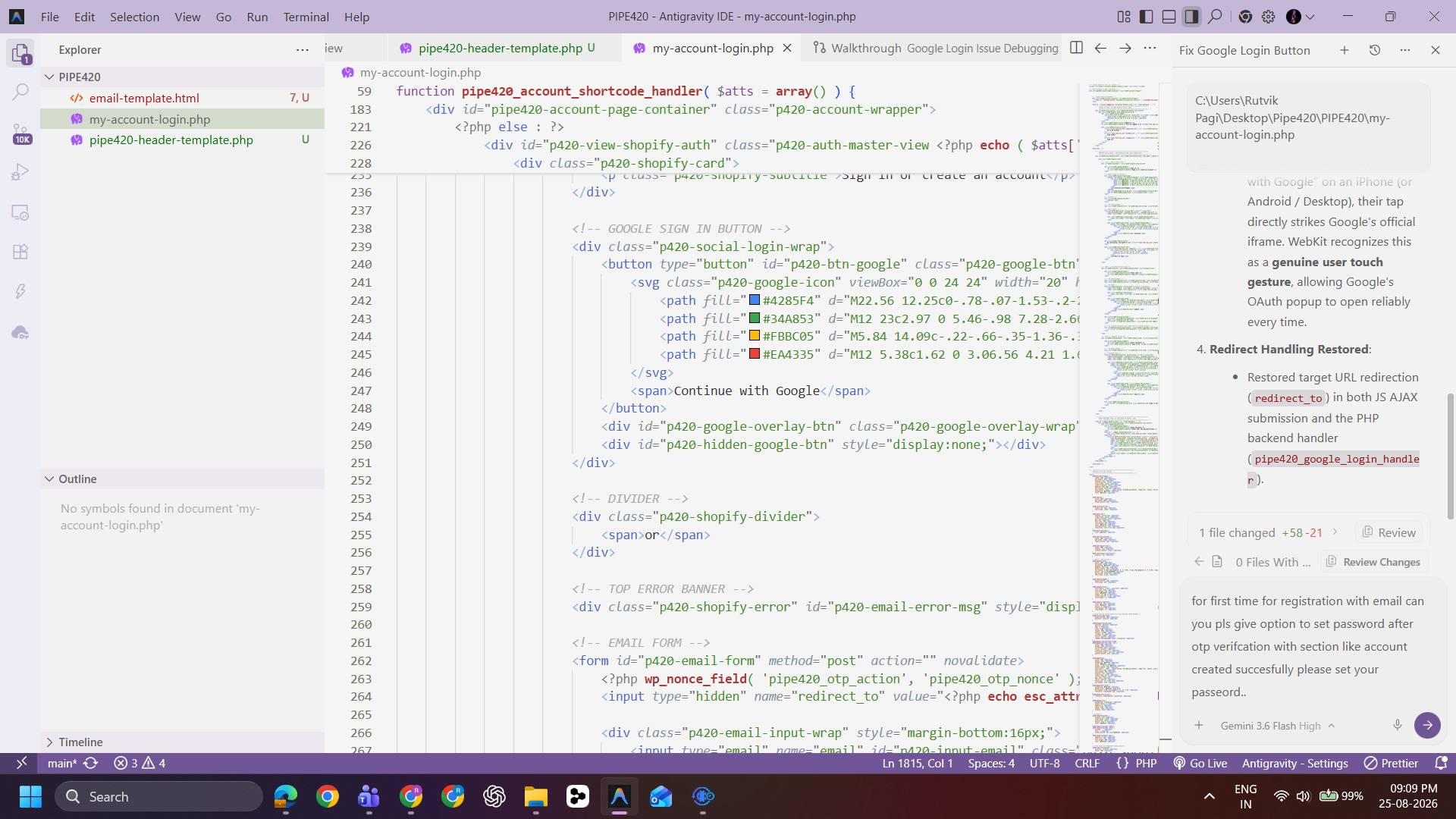The width and height of the screenshot is (1456, 819).
Task: Switch to pipe420-header-template.php tab
Action: tap(500, 48)
